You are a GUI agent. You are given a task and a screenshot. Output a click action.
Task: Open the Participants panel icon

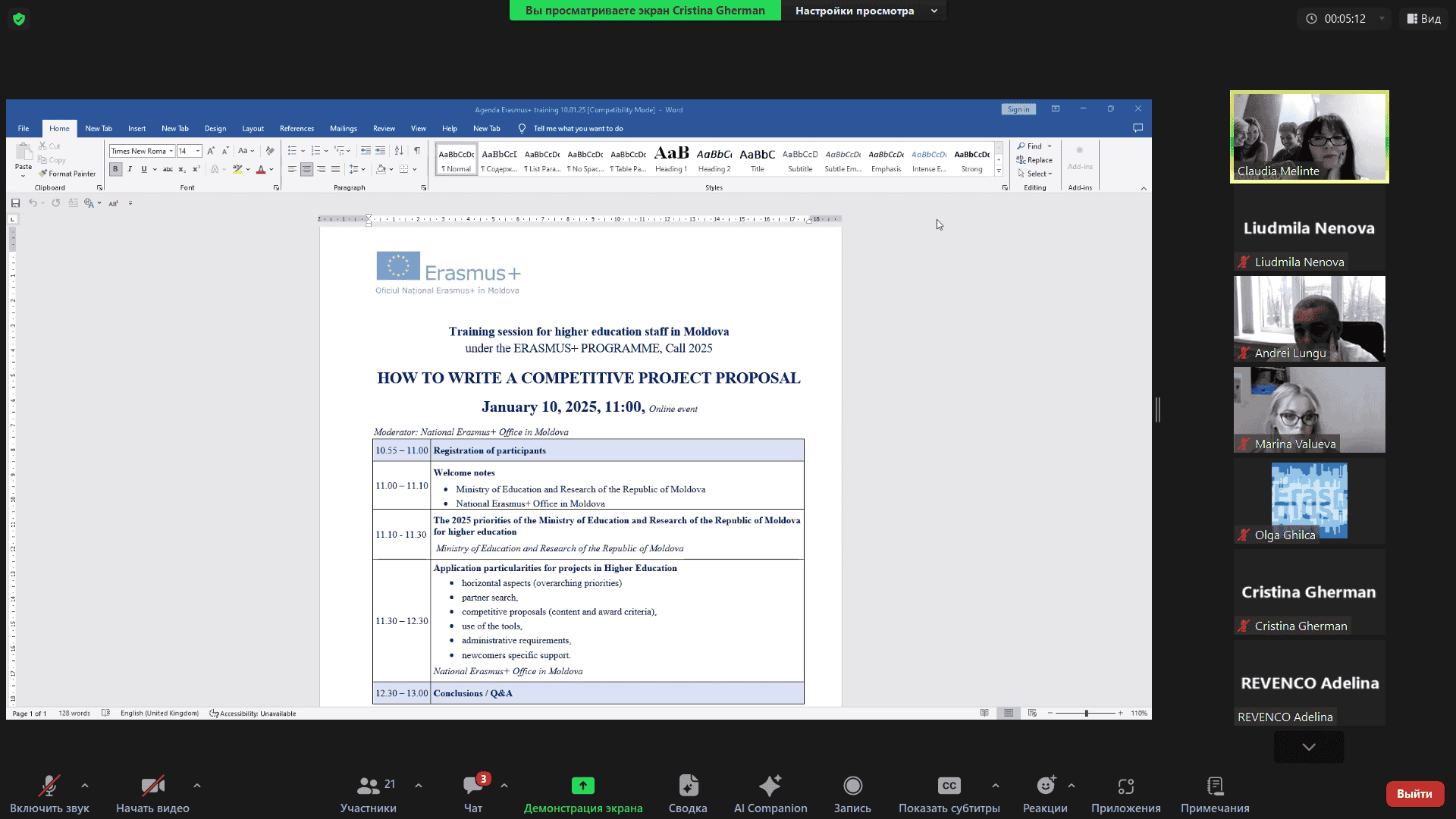(x=369, y=786)
